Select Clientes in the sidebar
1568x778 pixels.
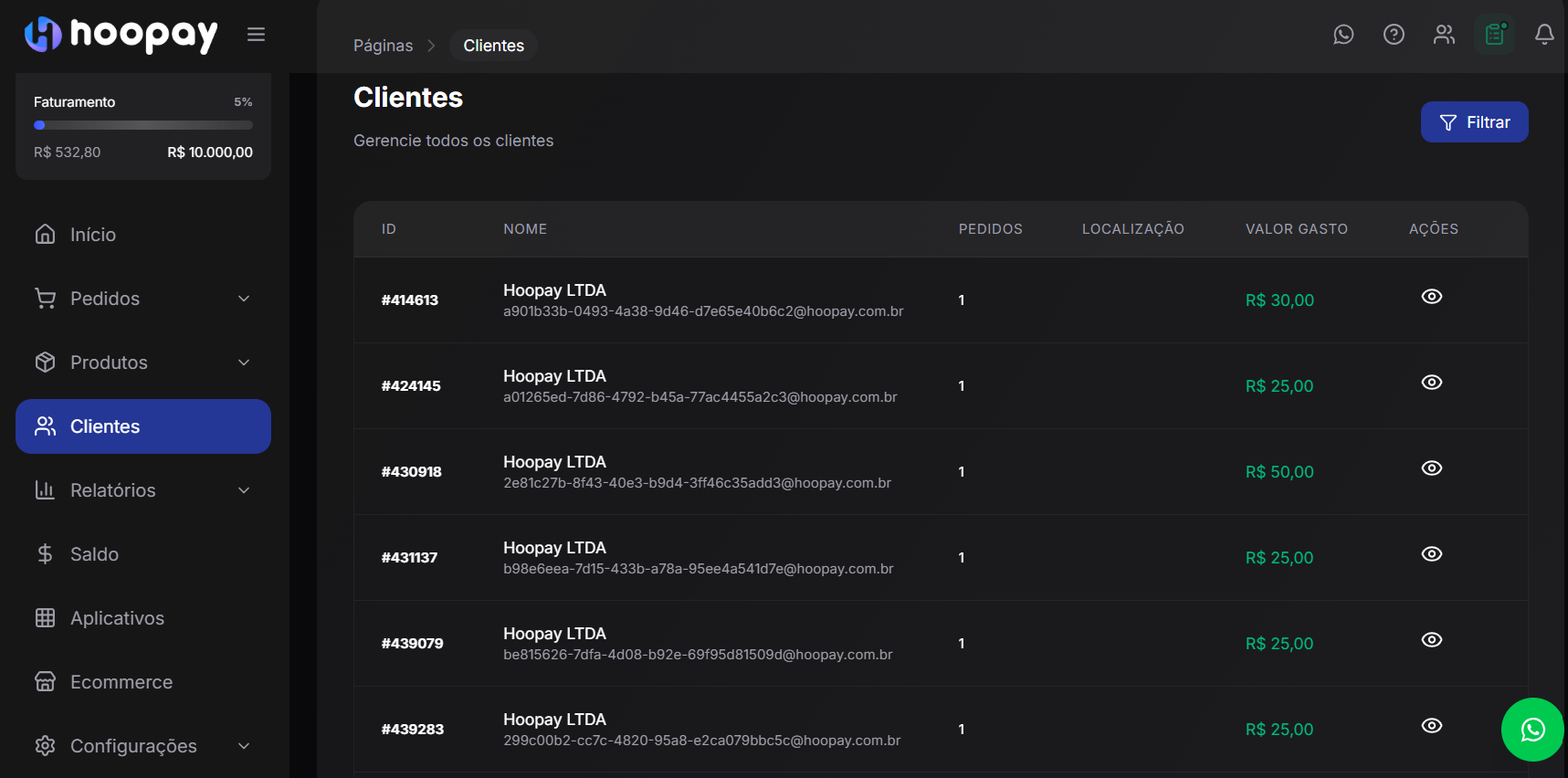coord(143,426)
